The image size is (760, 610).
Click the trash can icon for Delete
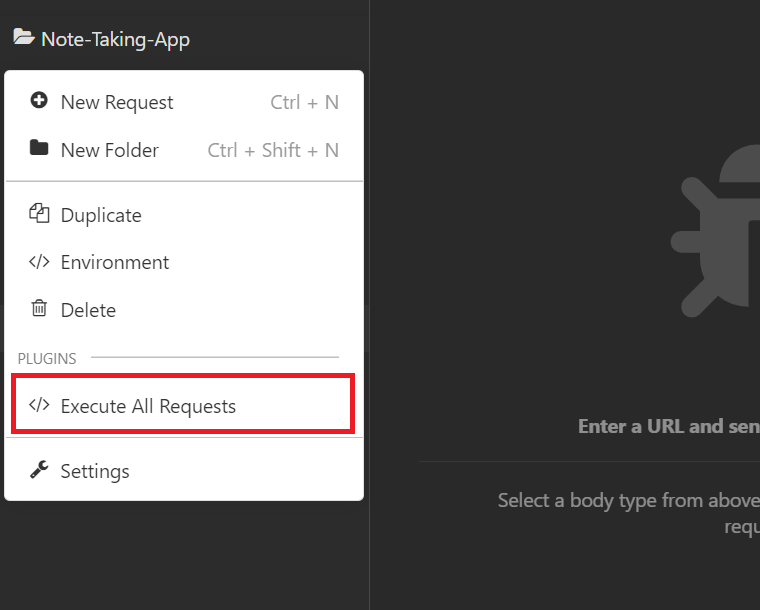click(39, 308)
